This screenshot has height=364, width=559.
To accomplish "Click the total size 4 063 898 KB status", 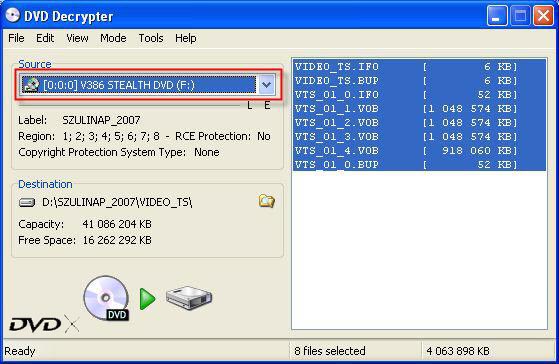I will [458, 351].
